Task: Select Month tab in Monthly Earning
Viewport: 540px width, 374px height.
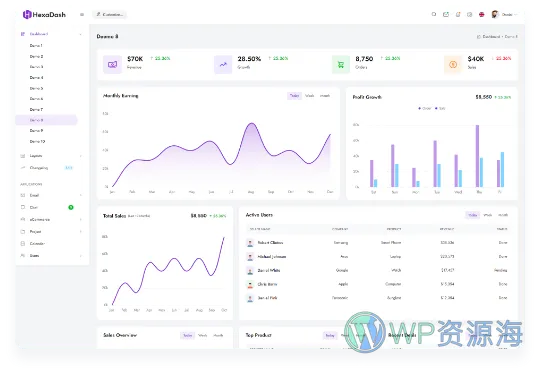Action: [x=325, y=96]
